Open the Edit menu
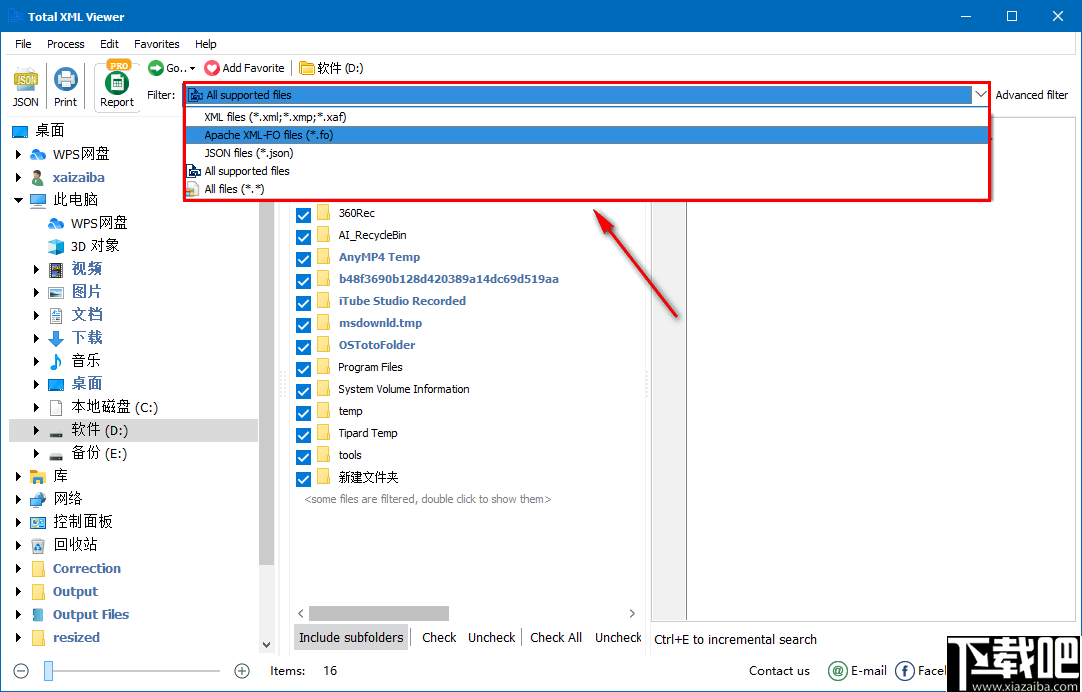 (109, 43)
